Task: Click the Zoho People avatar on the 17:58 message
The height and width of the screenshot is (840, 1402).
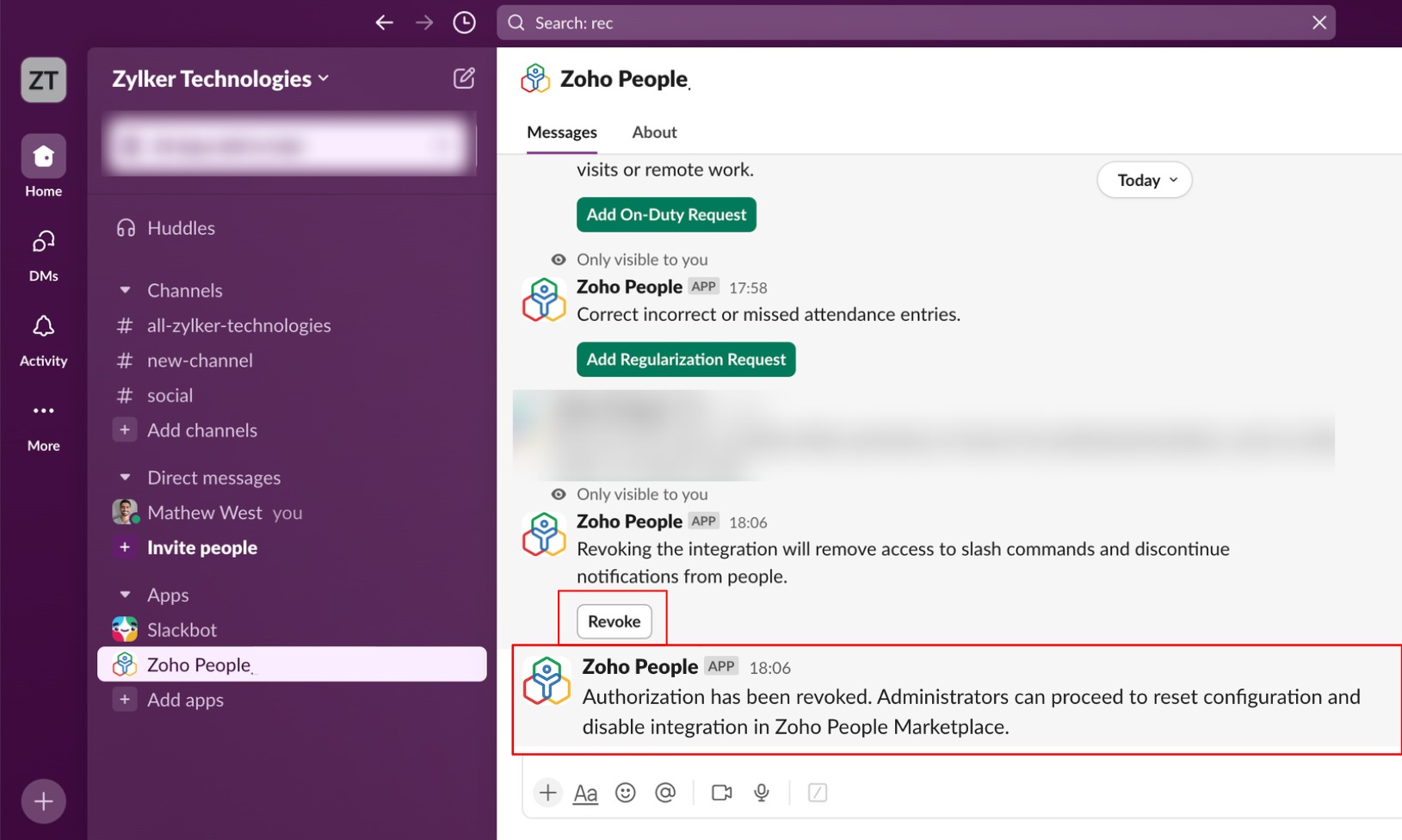Action: pos(544,300)
